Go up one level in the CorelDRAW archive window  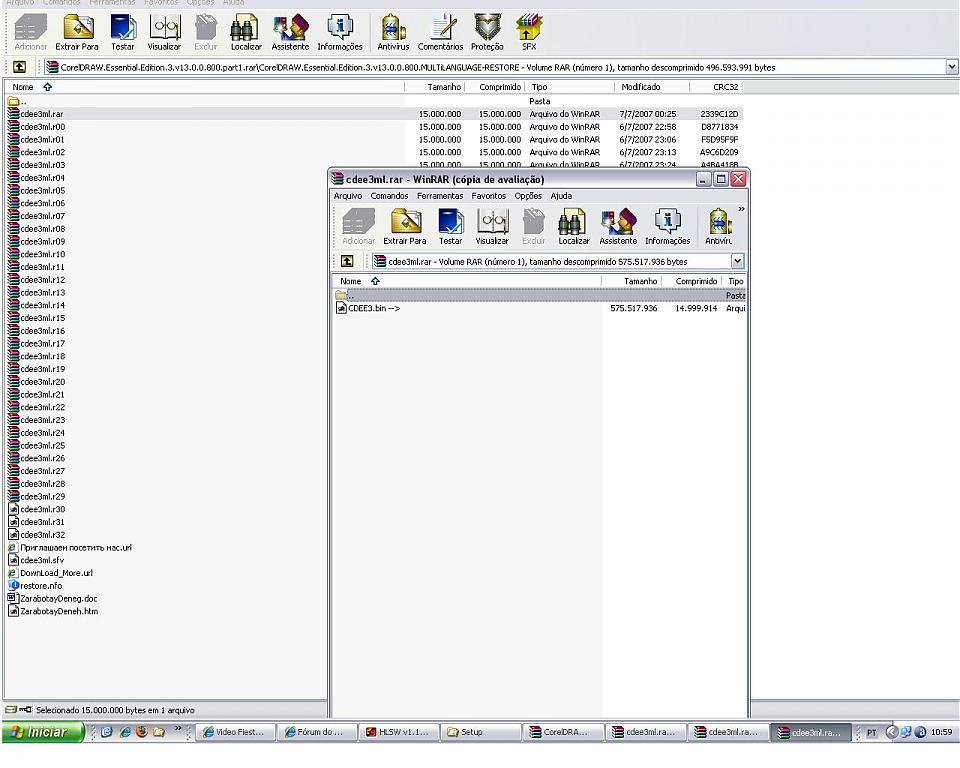(20, 67)
